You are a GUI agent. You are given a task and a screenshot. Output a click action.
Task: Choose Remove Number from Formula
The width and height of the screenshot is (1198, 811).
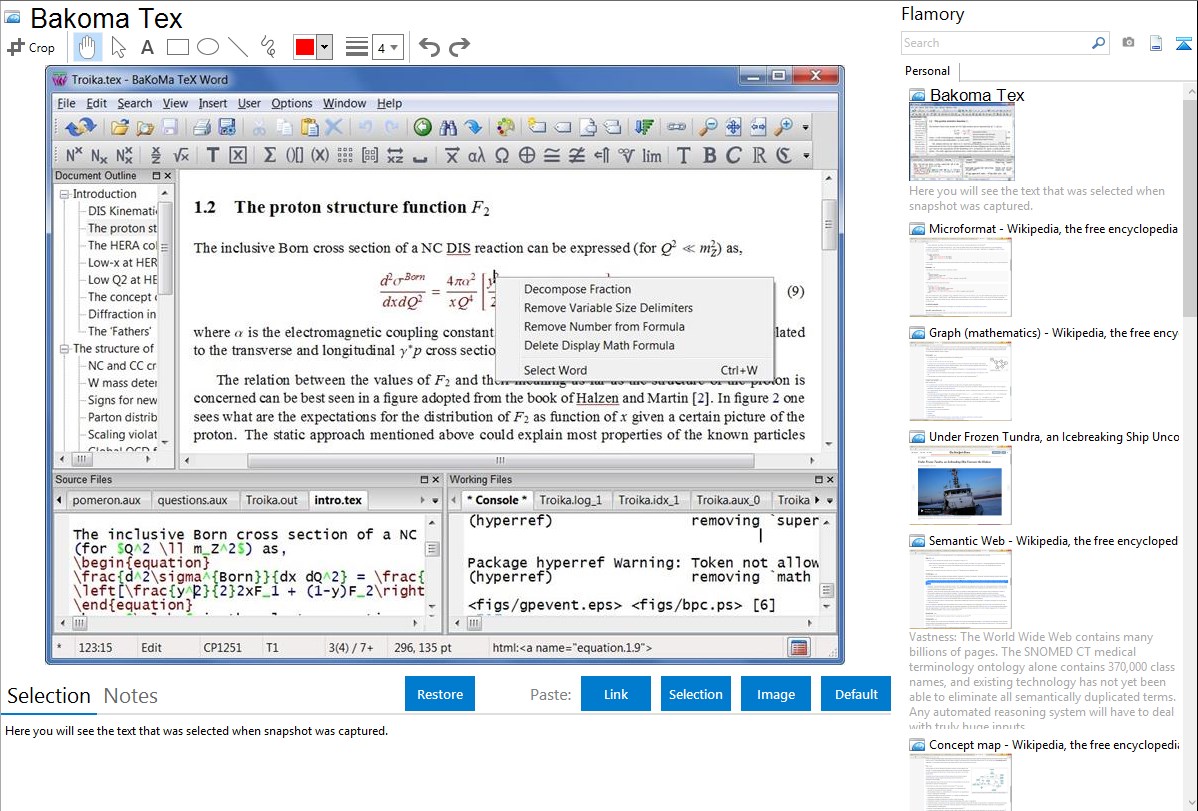pyautogui.click(x=604, y=326)
